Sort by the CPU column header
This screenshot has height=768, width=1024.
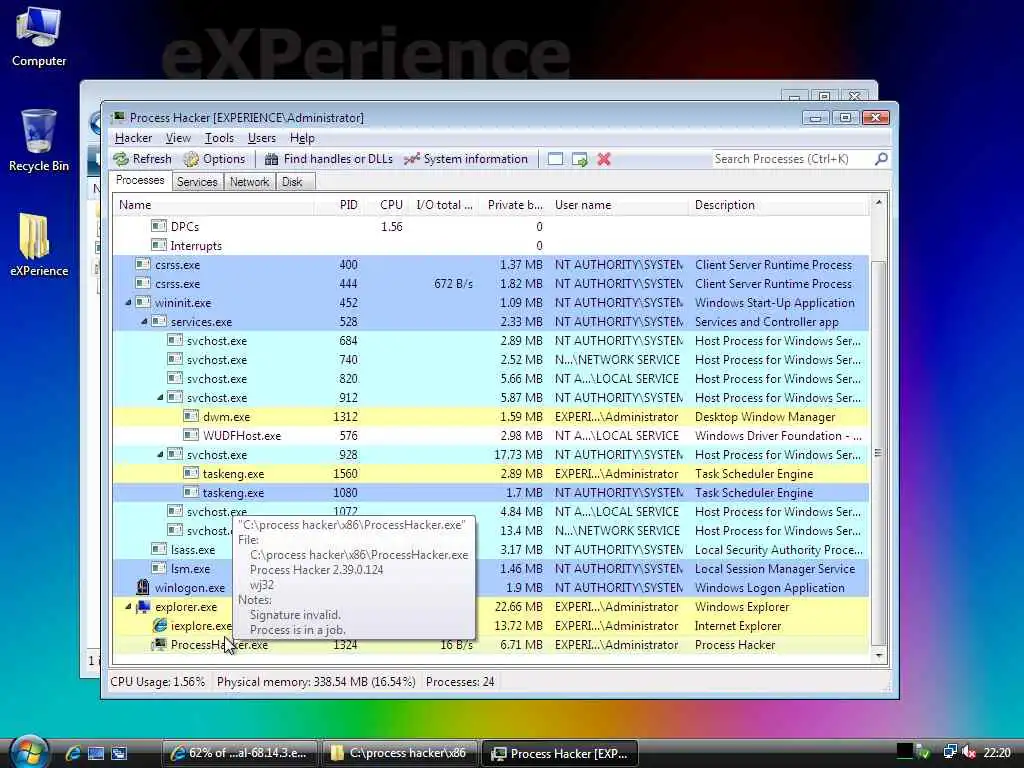tap(388, 204)
